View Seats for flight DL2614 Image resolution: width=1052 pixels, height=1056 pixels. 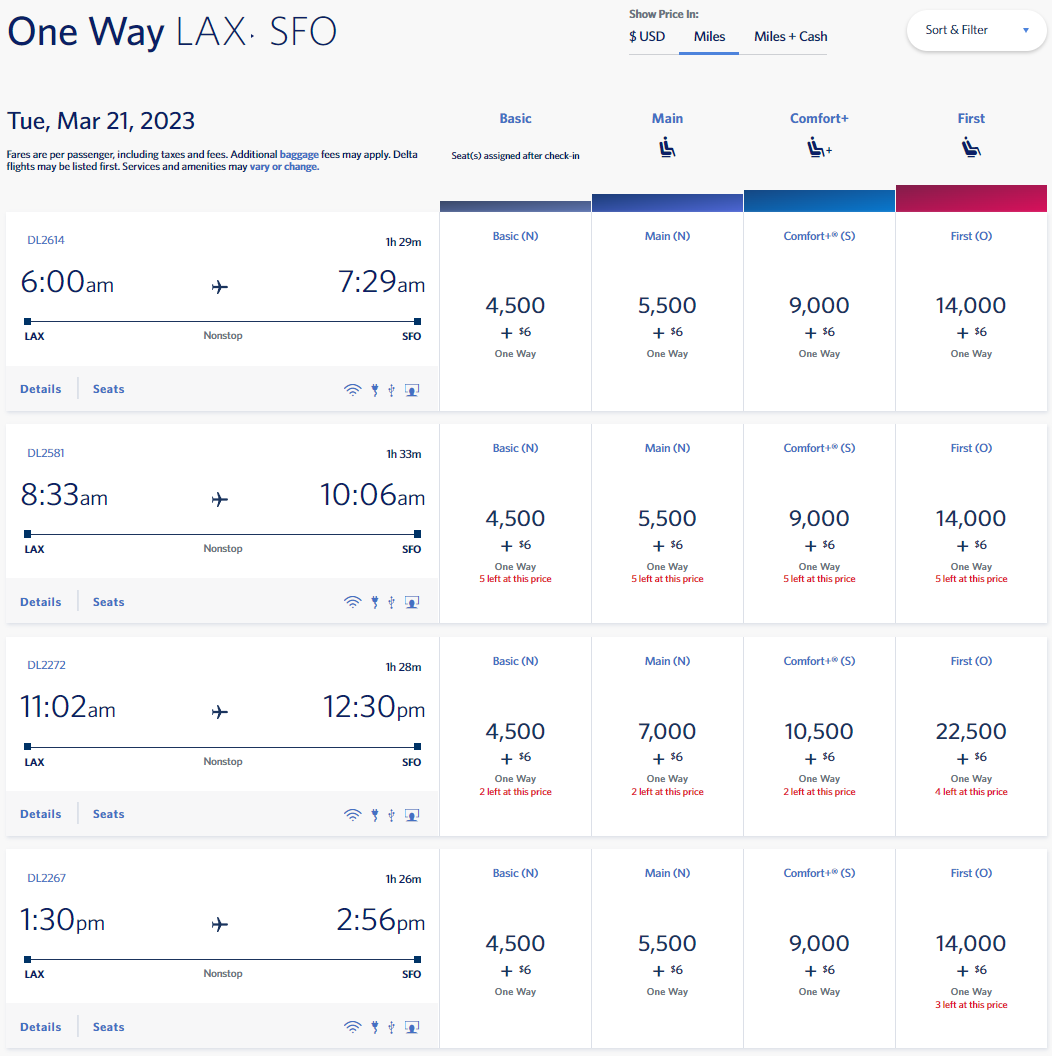click(x=108, y=389)
